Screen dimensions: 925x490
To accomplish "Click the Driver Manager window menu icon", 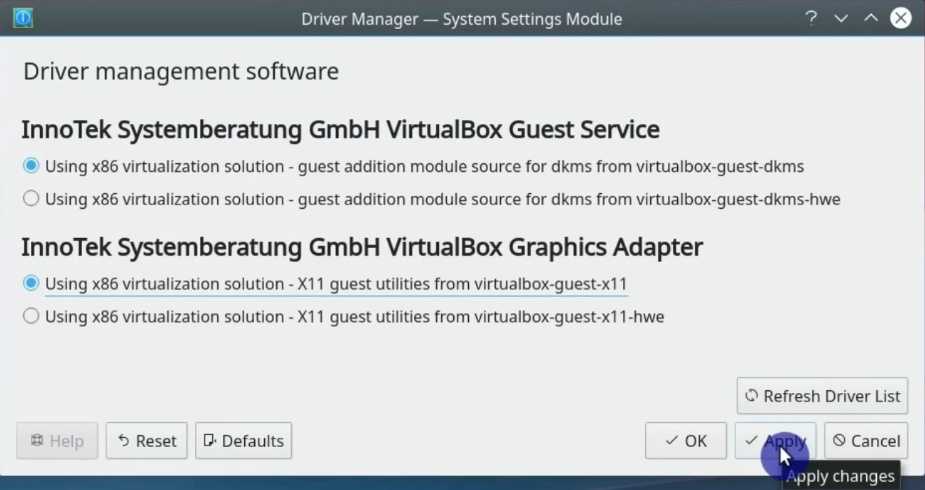I will (x=22, y=18).
